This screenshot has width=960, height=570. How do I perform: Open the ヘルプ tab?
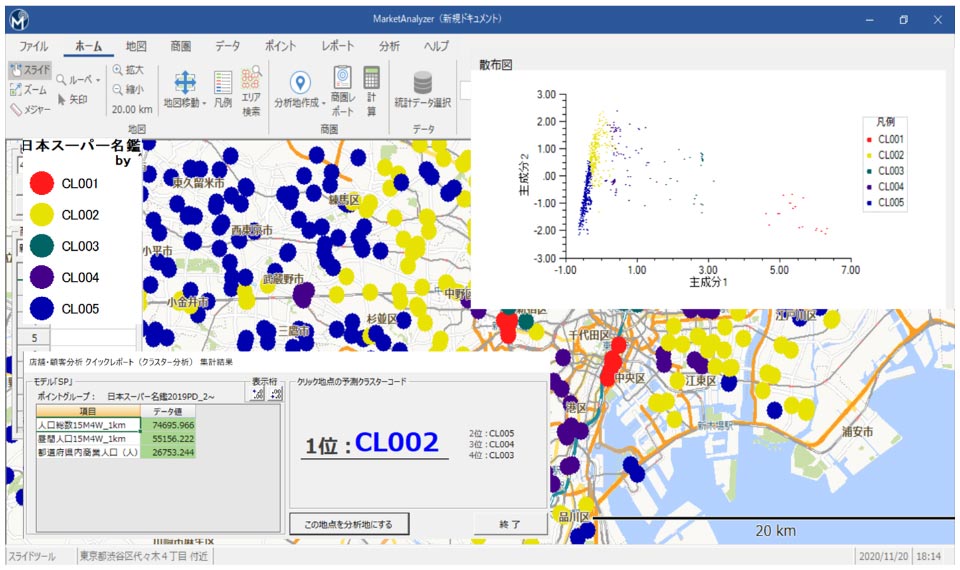coord(436,46)
